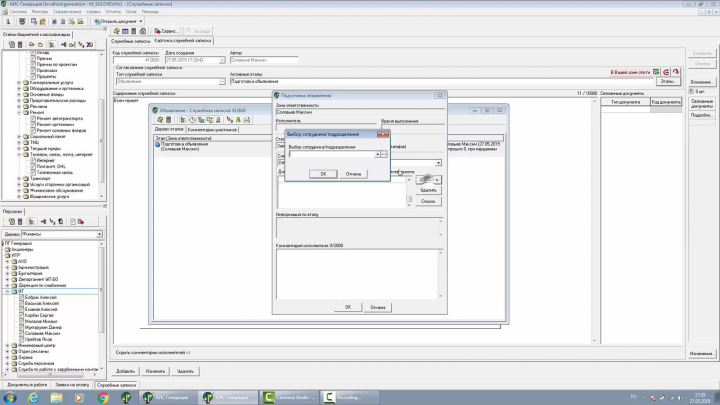Screen dimensions: 720x405
Task: Click the tree view icon in the Персонал panel toolbar
Action: tap(32, 222)
